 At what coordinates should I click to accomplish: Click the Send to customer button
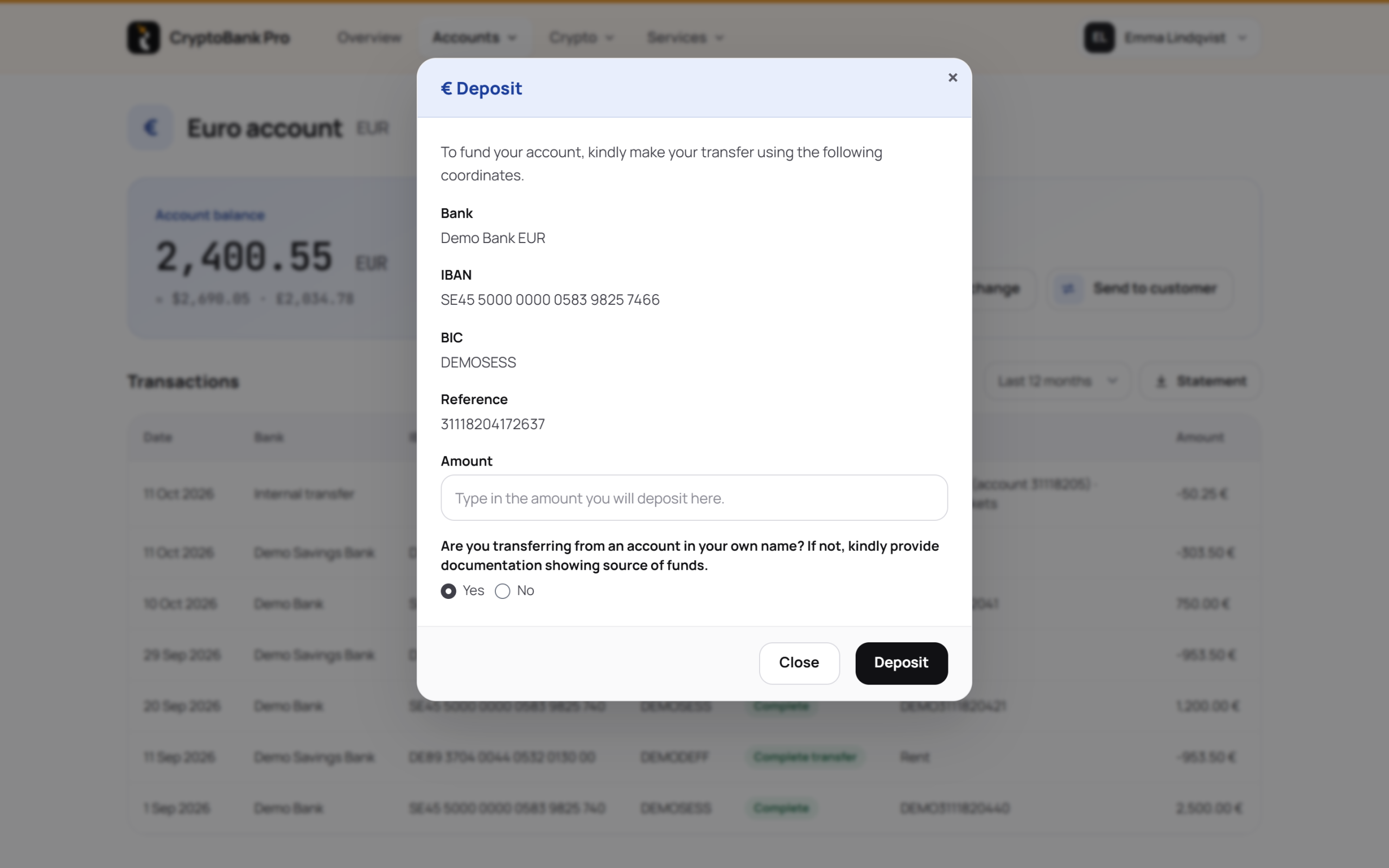[1139, 288]
